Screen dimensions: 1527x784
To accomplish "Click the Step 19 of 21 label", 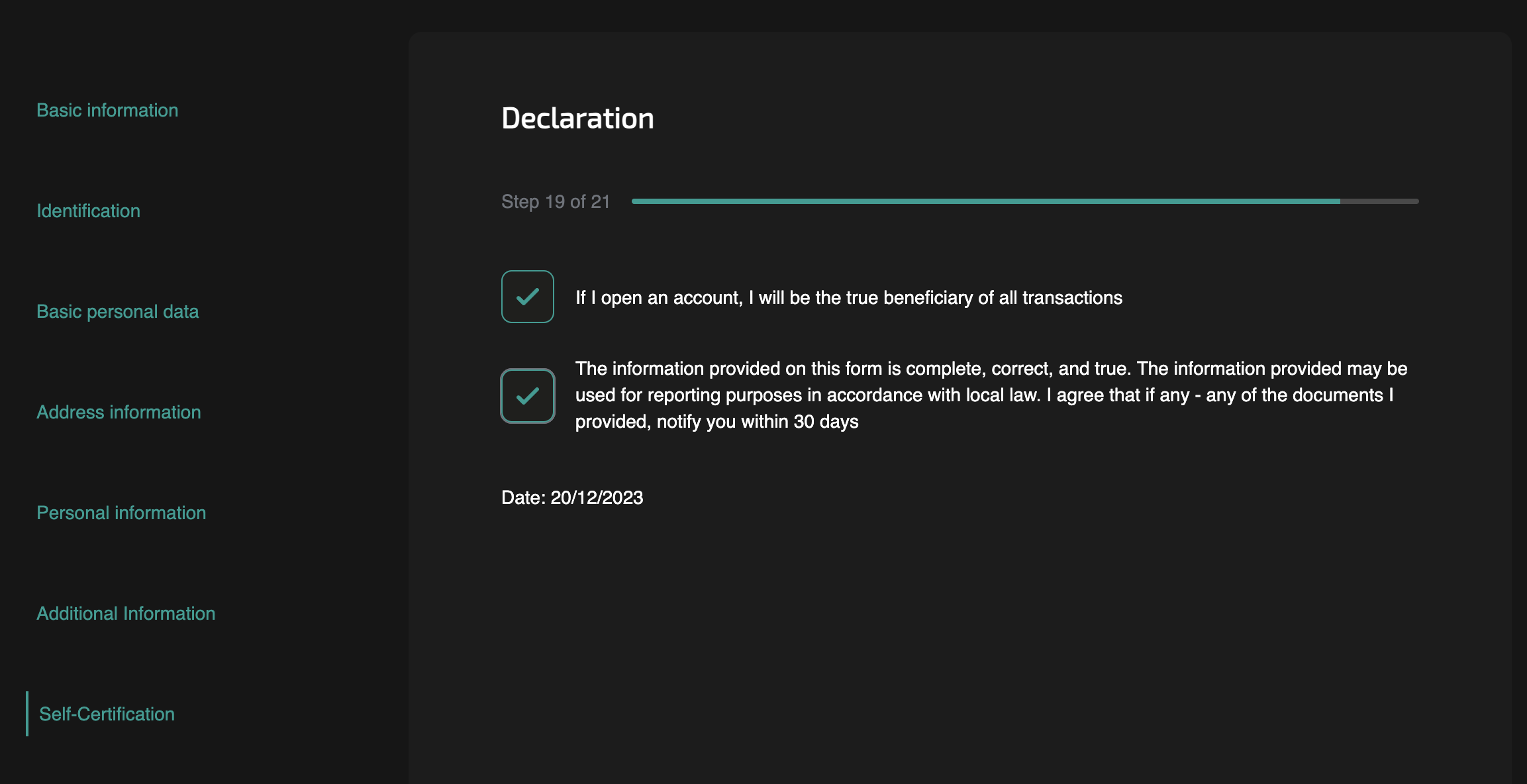I will click(x=556, y=201).
